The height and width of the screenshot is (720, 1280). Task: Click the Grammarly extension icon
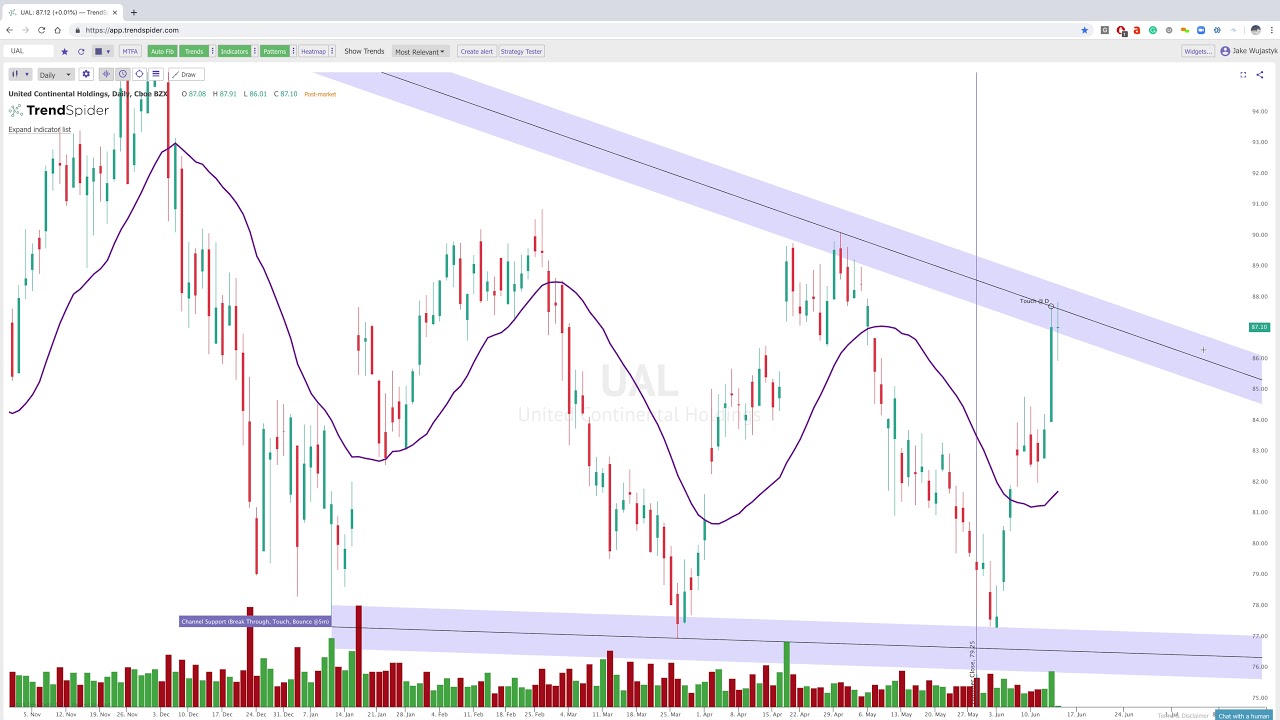point(1153,30)
